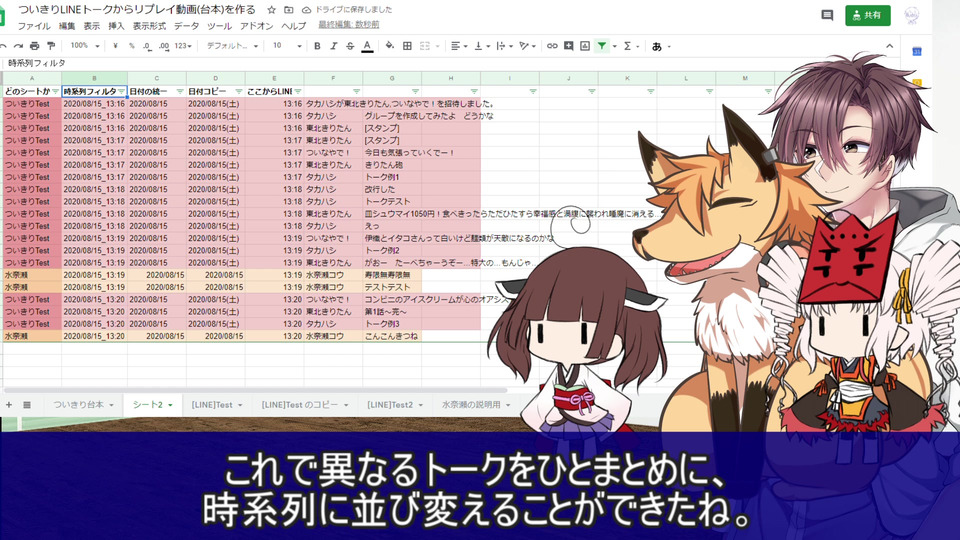Open filter on どのシートか column header
Image resolution: width=960 pixels, height=540 pixels.
(56, 91)
